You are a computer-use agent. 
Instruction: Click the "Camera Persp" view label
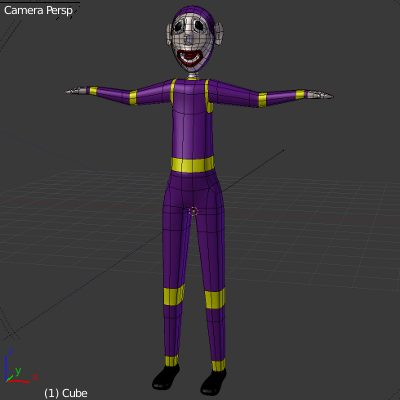click(x=38, y=10)
